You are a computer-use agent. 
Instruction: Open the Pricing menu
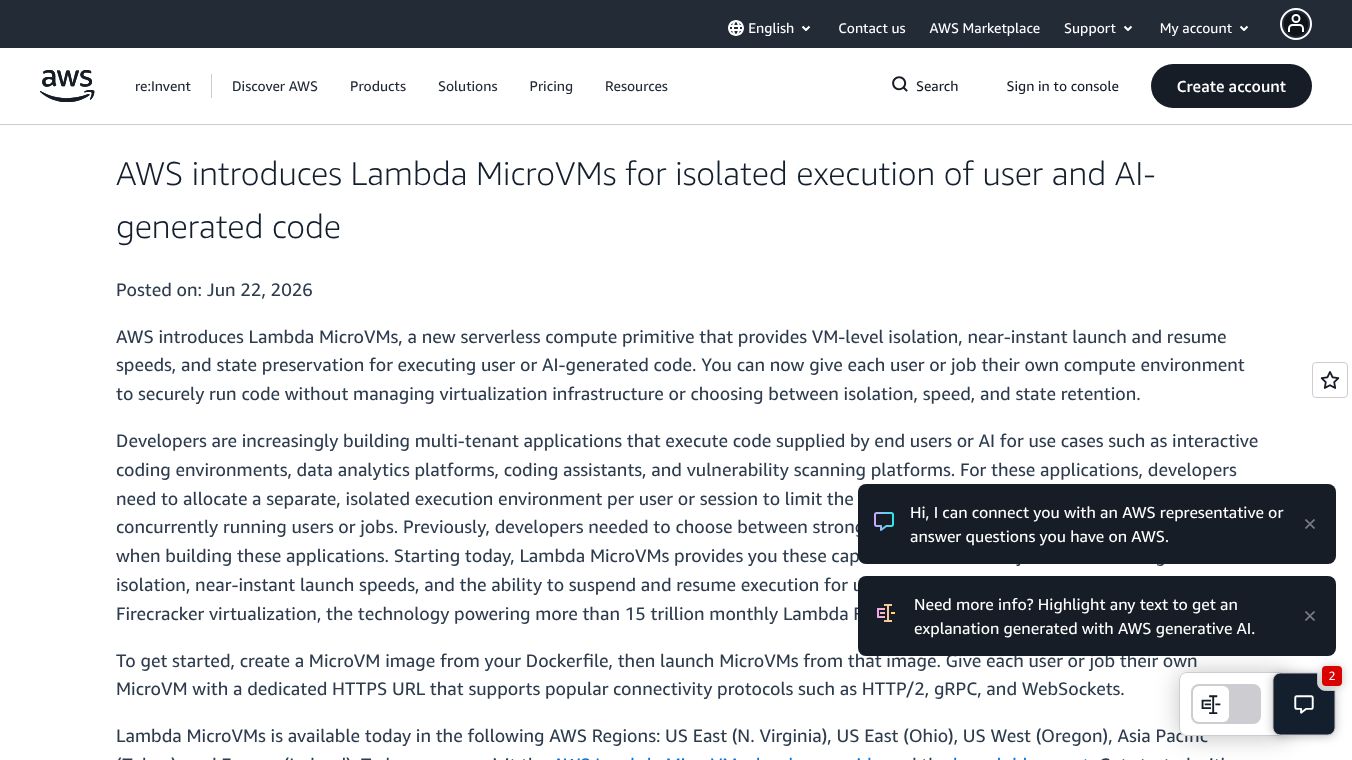[x=551, y=86]
